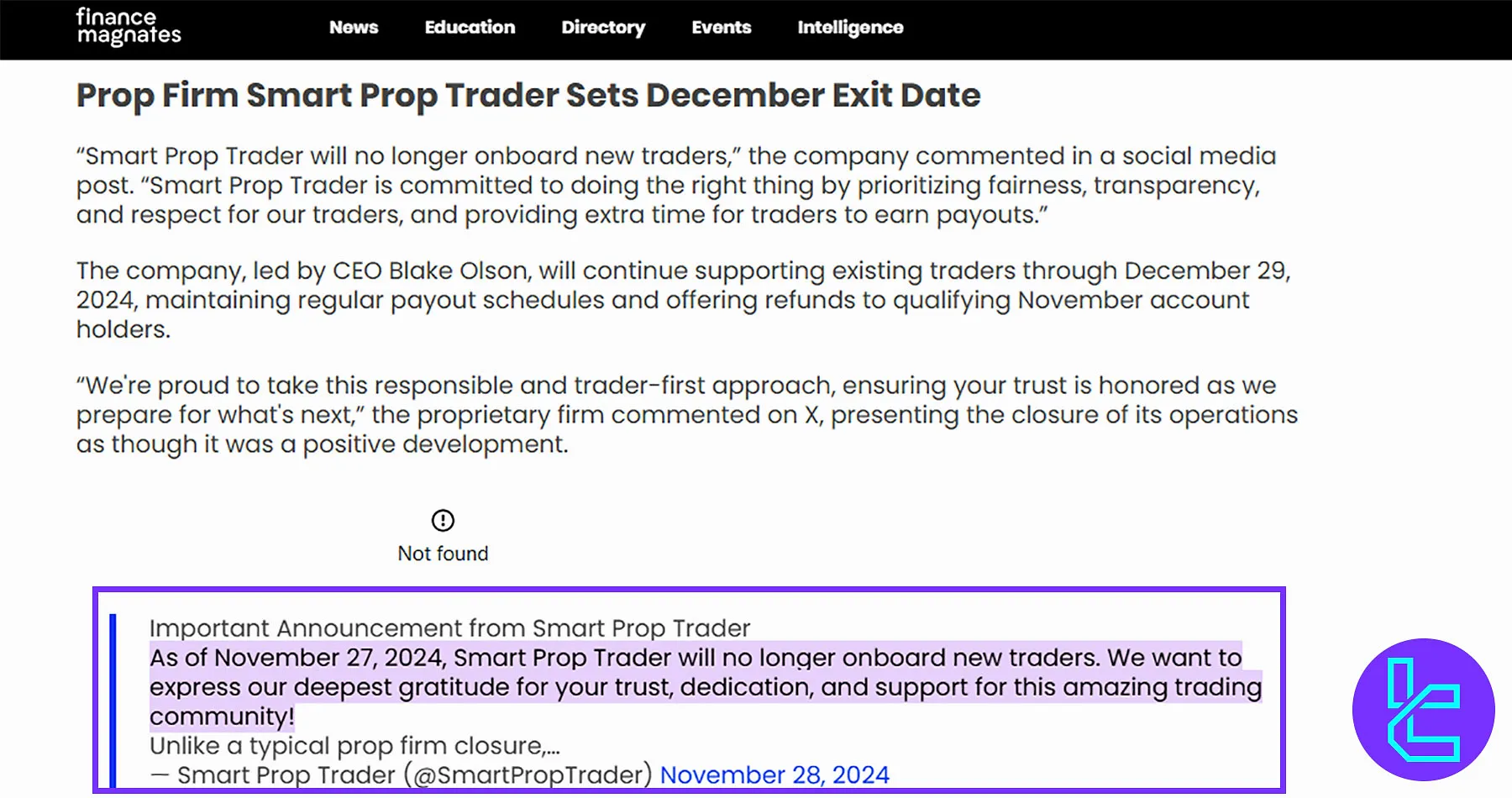1512x798 pixels.
Task: Open the Events section
Action: click(x=721, y=28)
